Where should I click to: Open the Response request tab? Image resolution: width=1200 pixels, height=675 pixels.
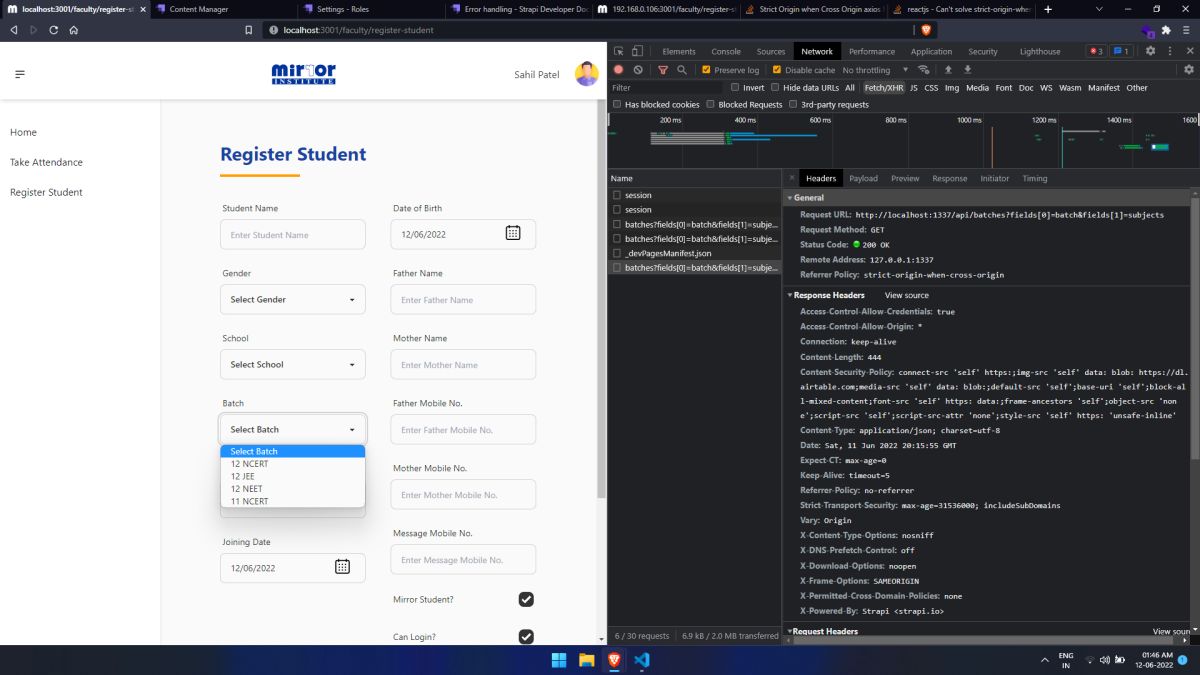(x=949, y=178)
